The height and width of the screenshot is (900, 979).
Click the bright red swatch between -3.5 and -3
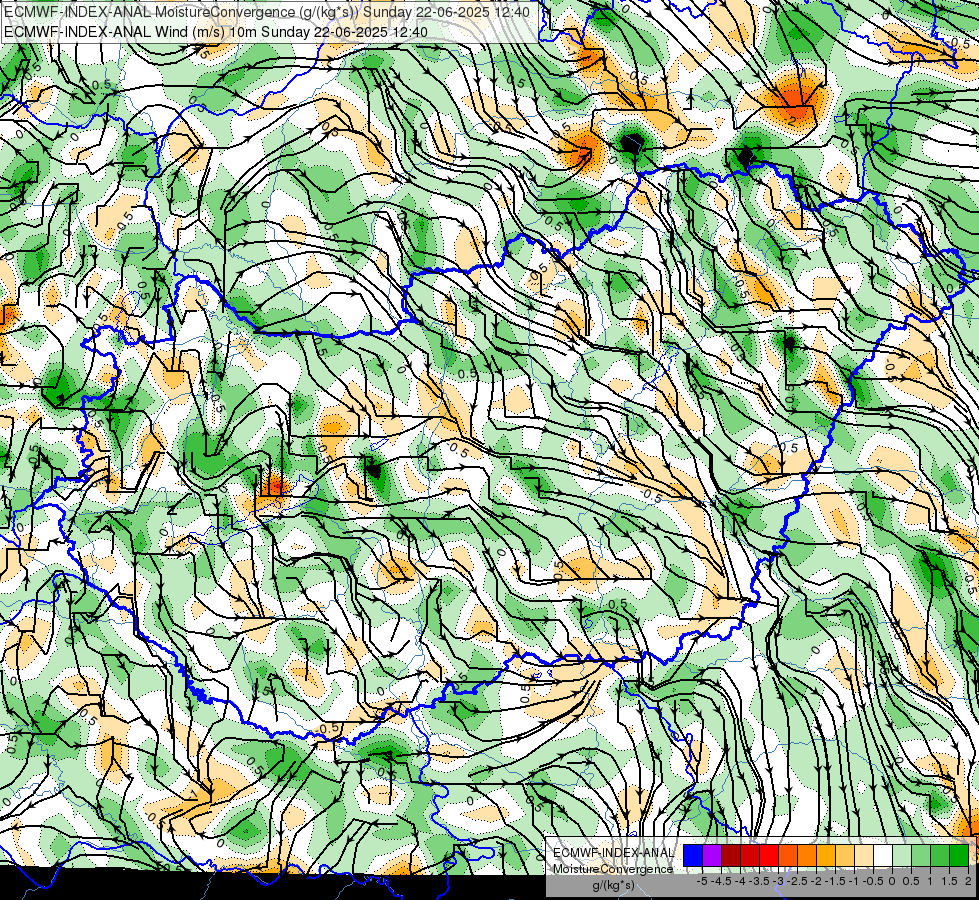[x=769, y=856]
